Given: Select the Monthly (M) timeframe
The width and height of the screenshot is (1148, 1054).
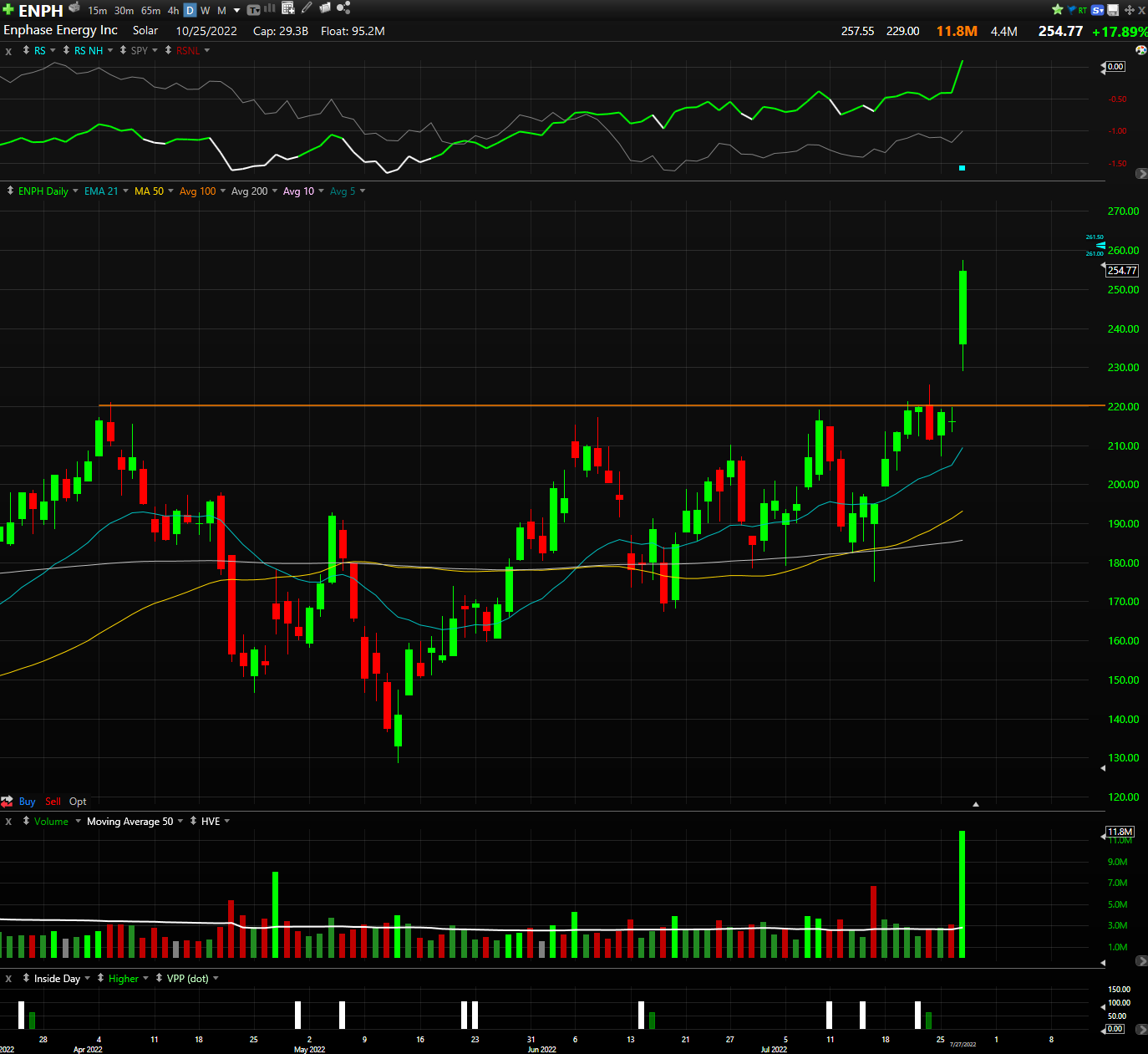Looking at the screenshot, I should point(221,11).
